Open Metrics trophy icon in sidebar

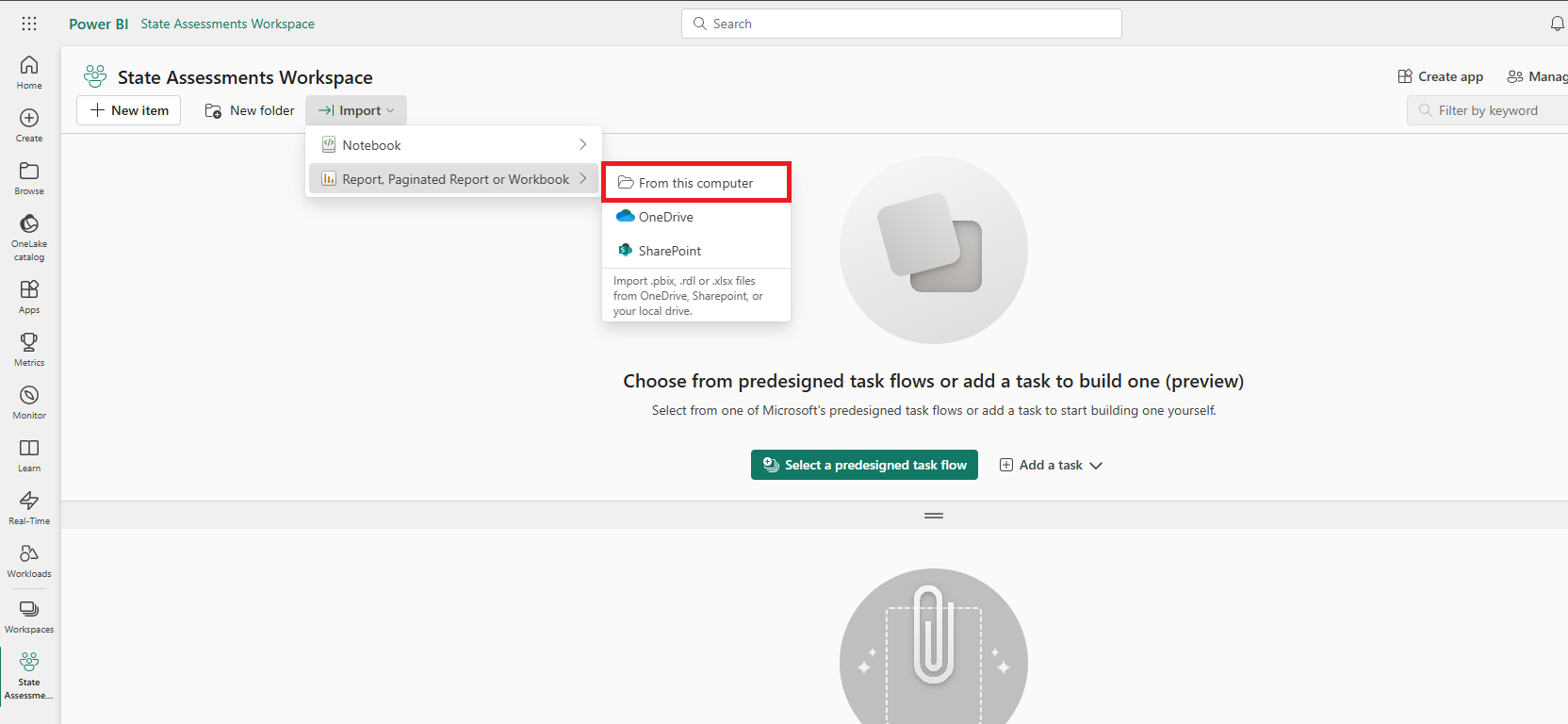(x=29, y=349)
